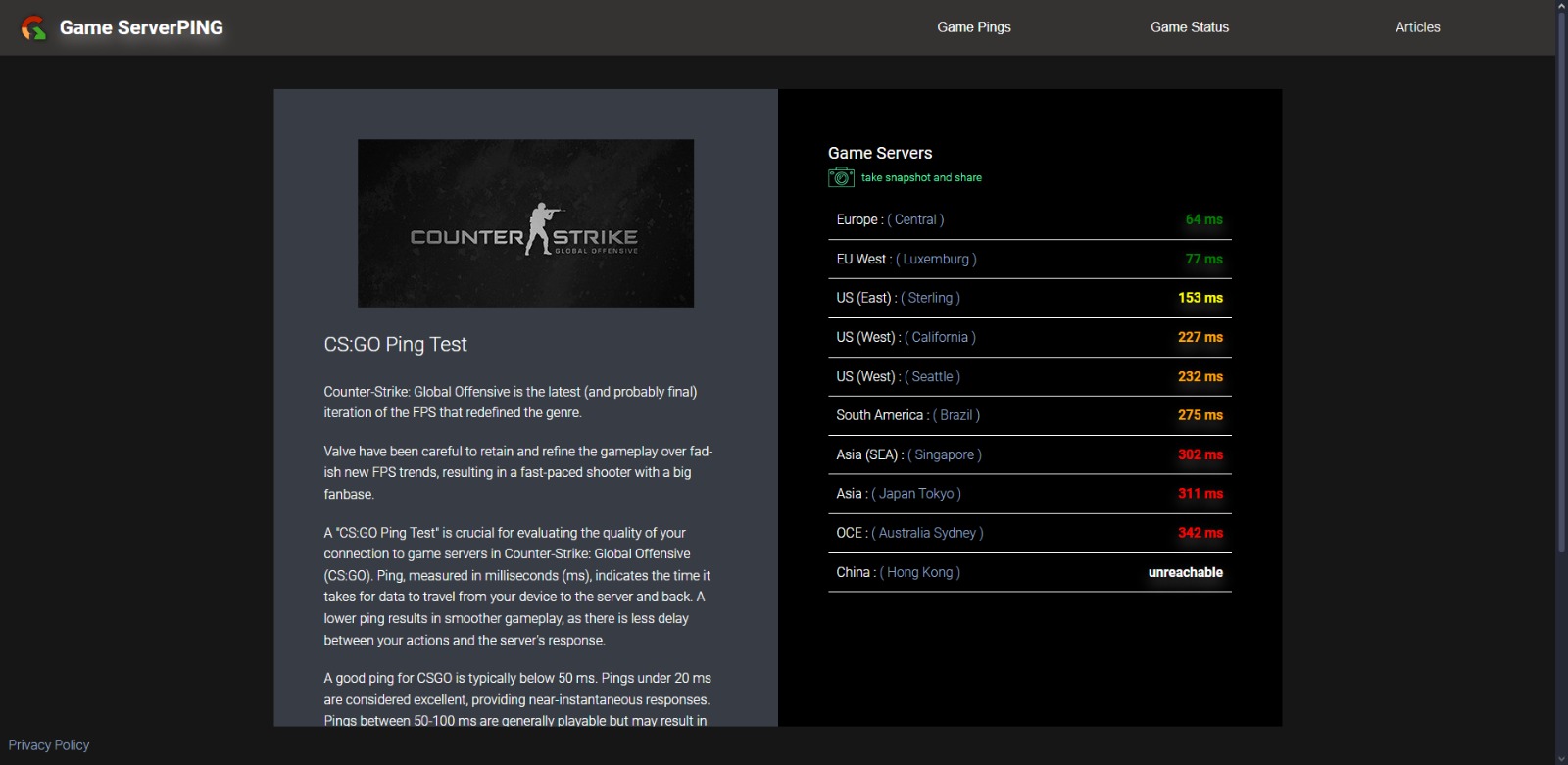Click the 153 ms ping value

pyautogui.click(x=1200, y=298)
